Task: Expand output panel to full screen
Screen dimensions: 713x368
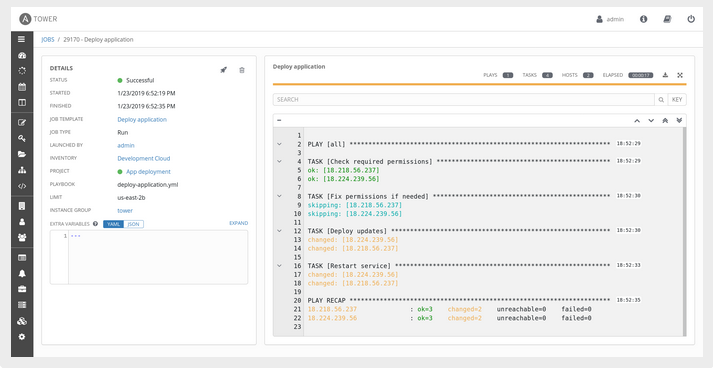Action: click(680, 75)
